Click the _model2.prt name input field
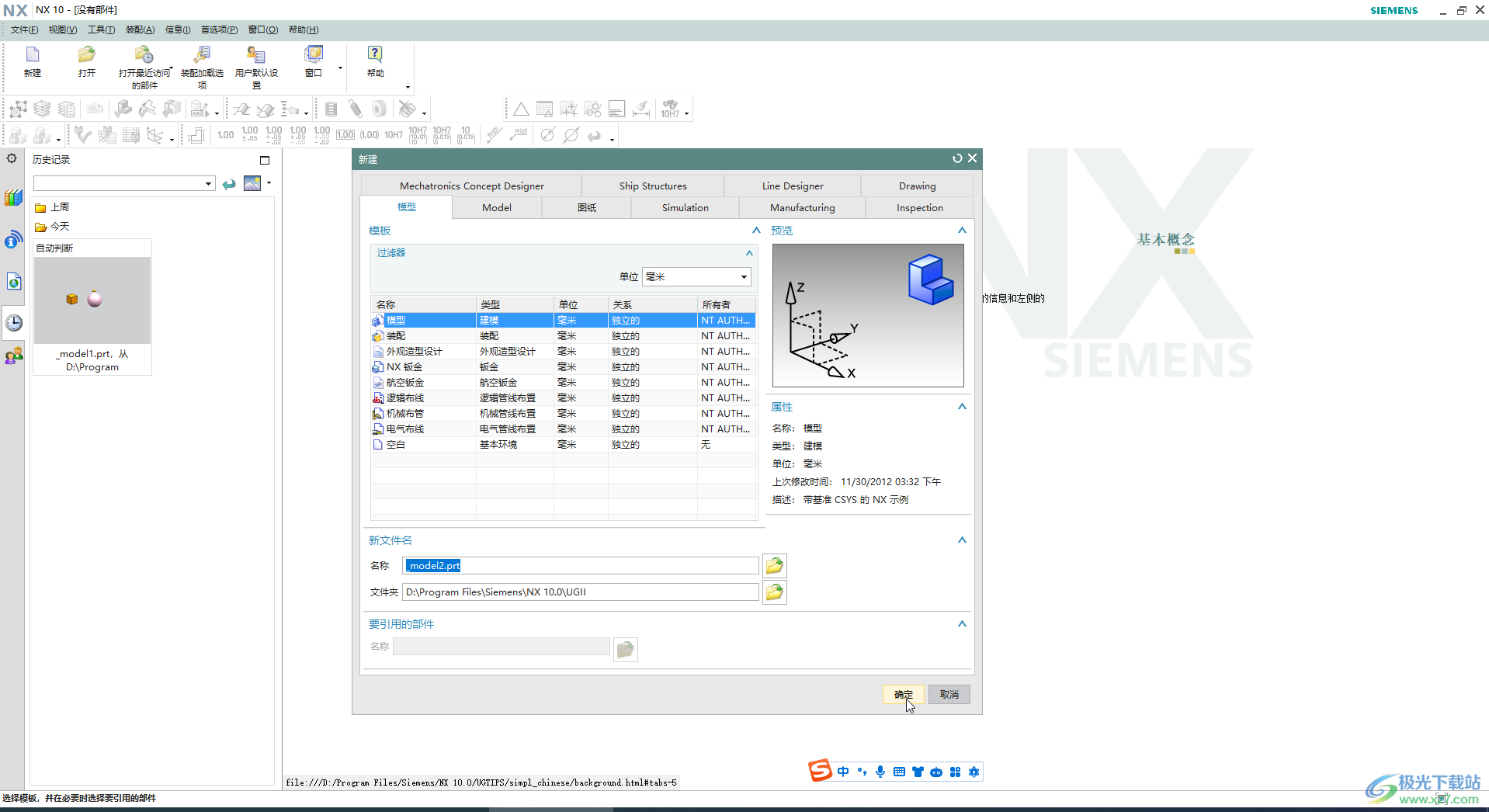Image resolution: width=1489 pixels, height=812 pixels. pyautogui.click(x=581, y=565)
